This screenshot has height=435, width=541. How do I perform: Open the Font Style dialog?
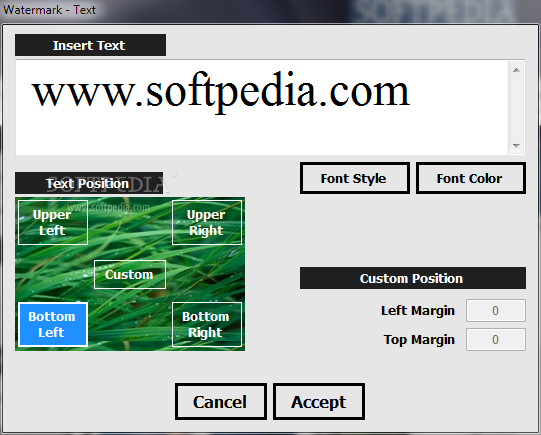pyautogui.click(x=355, y=178)
